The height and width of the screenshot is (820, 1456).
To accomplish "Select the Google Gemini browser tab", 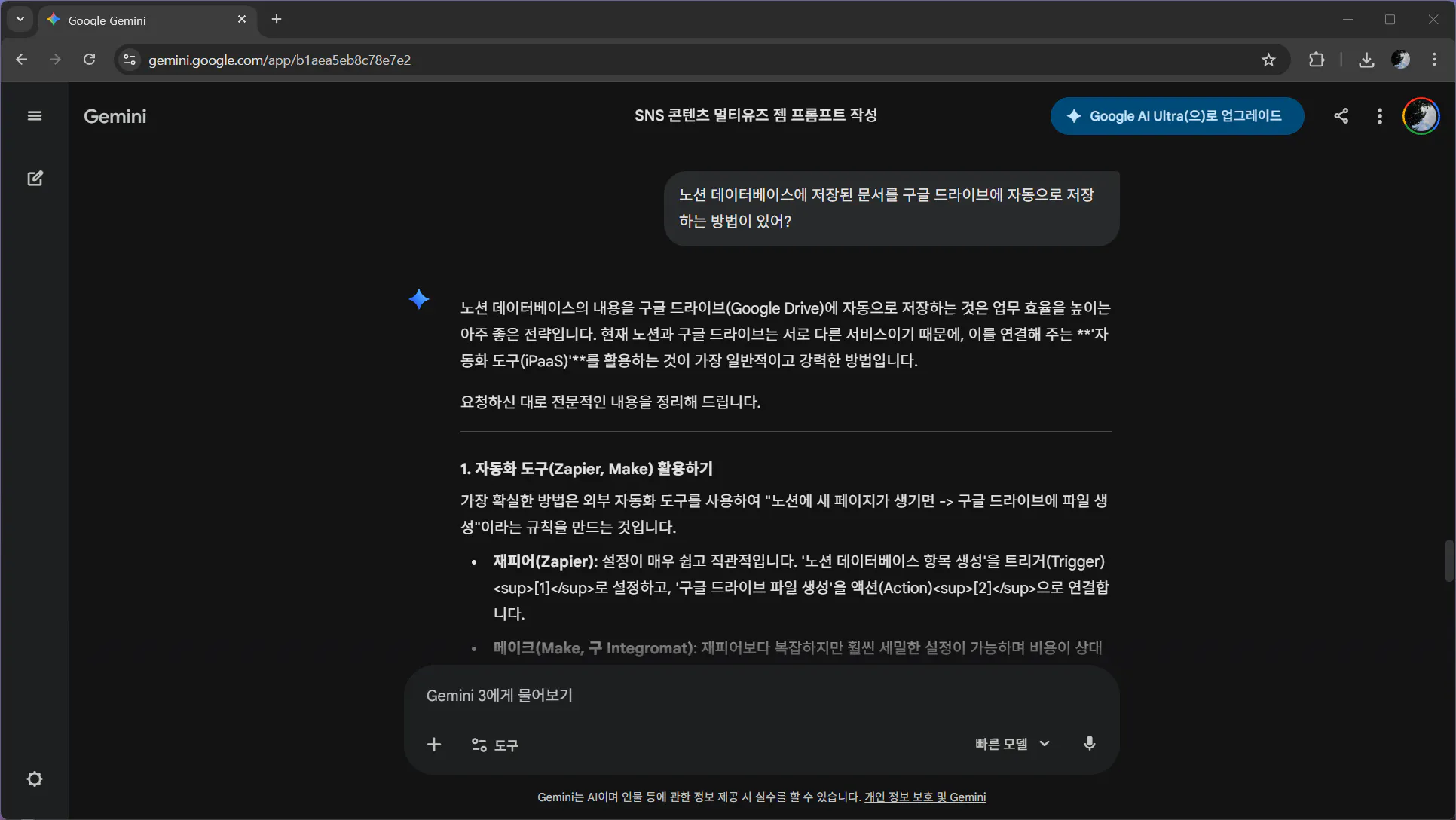I will pyautogui.click(x=147, y=20).
